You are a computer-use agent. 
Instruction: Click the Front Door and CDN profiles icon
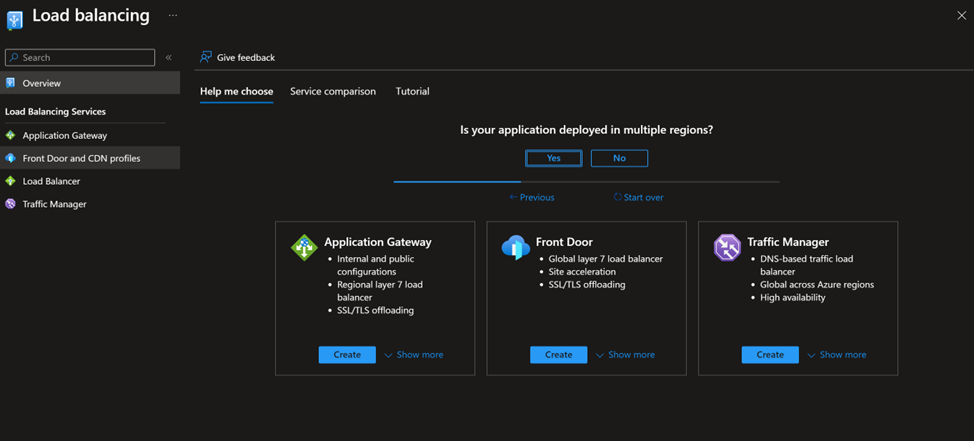pyautogui.click(x=10, y=158)
